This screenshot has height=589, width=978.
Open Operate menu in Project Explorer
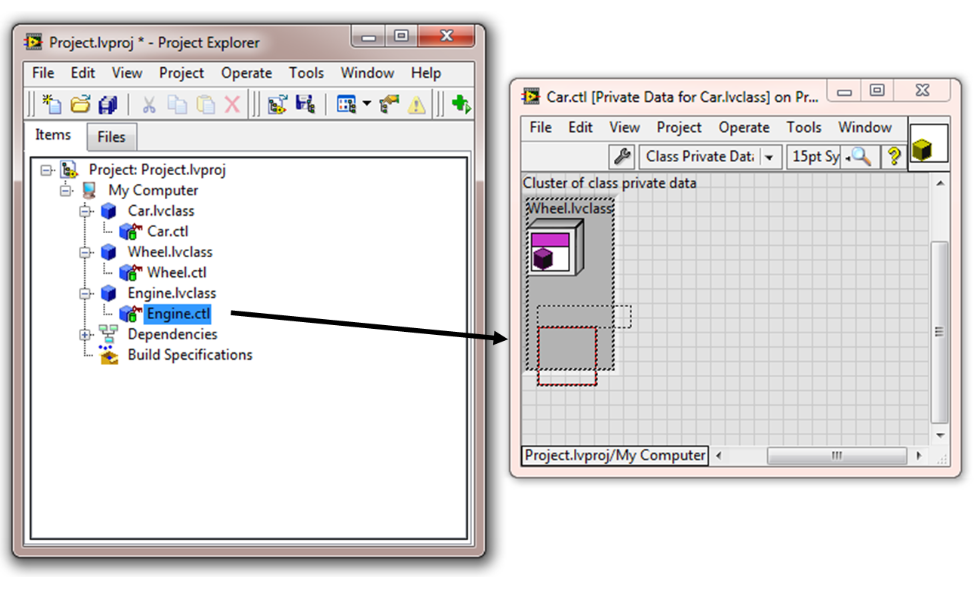click(x=246, y=73)
